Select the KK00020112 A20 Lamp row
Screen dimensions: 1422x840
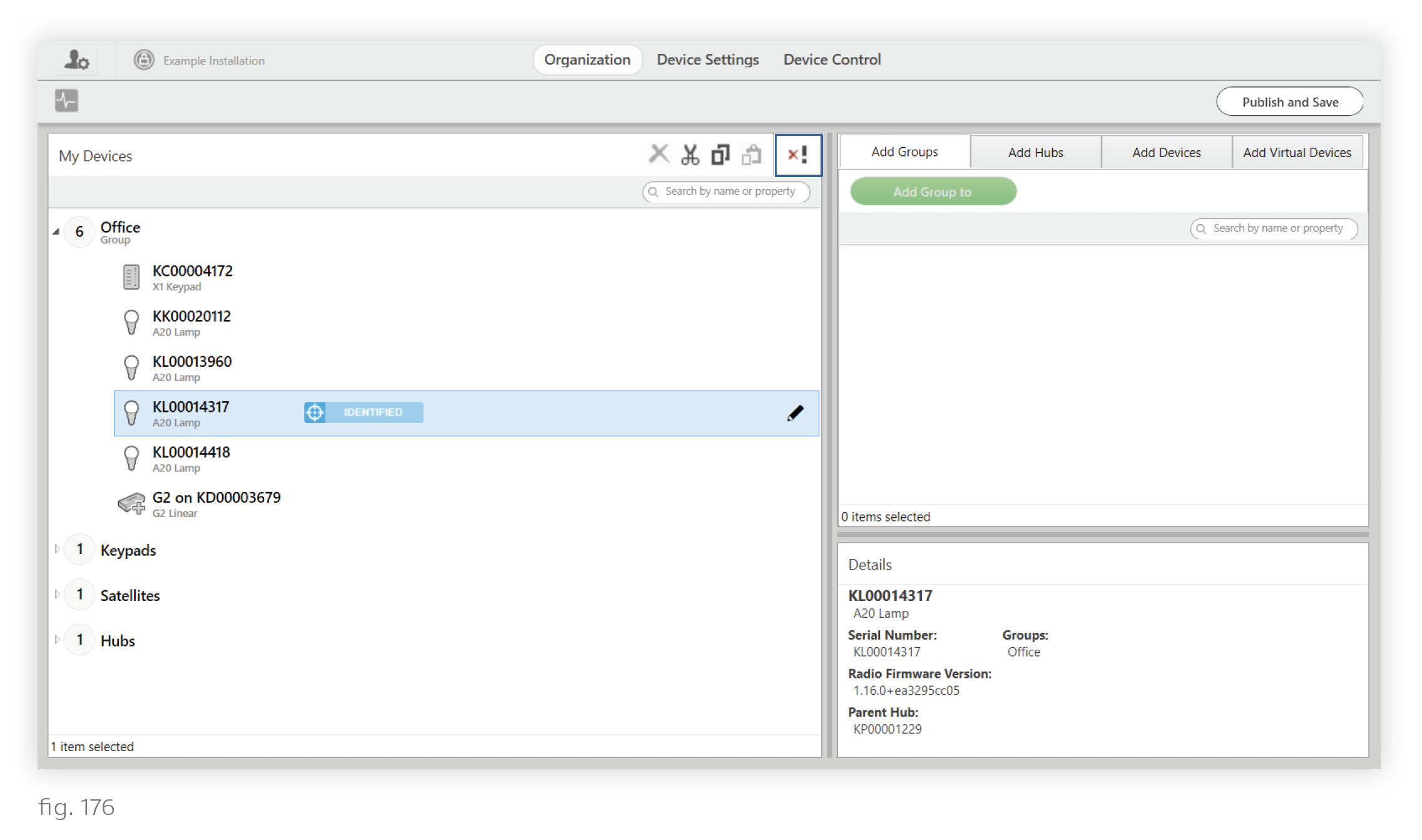[x=466, y=323]
